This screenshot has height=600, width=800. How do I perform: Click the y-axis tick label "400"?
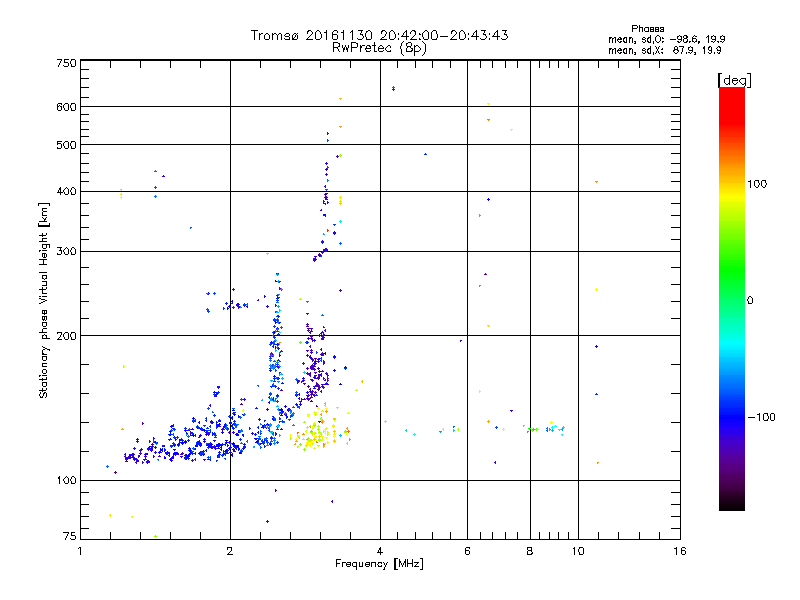click(66, 192)
